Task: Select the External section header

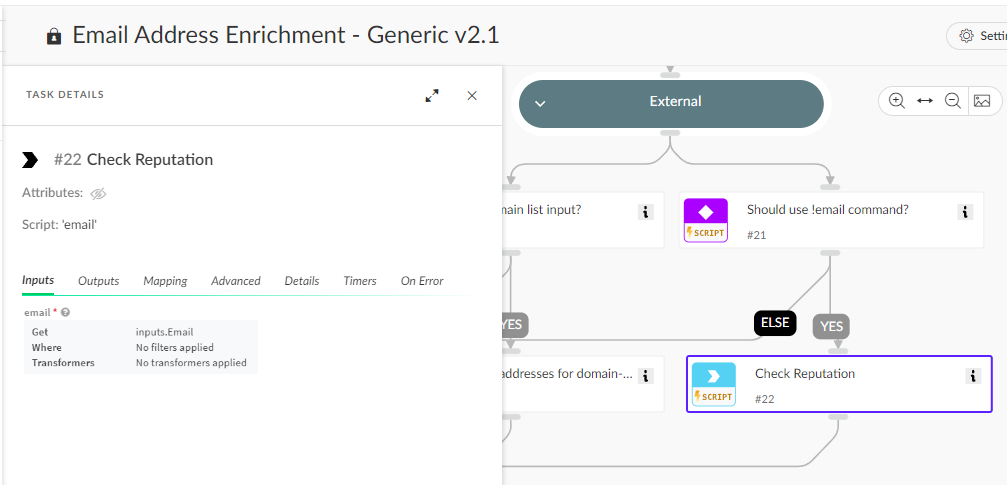Action: point(671,103)
